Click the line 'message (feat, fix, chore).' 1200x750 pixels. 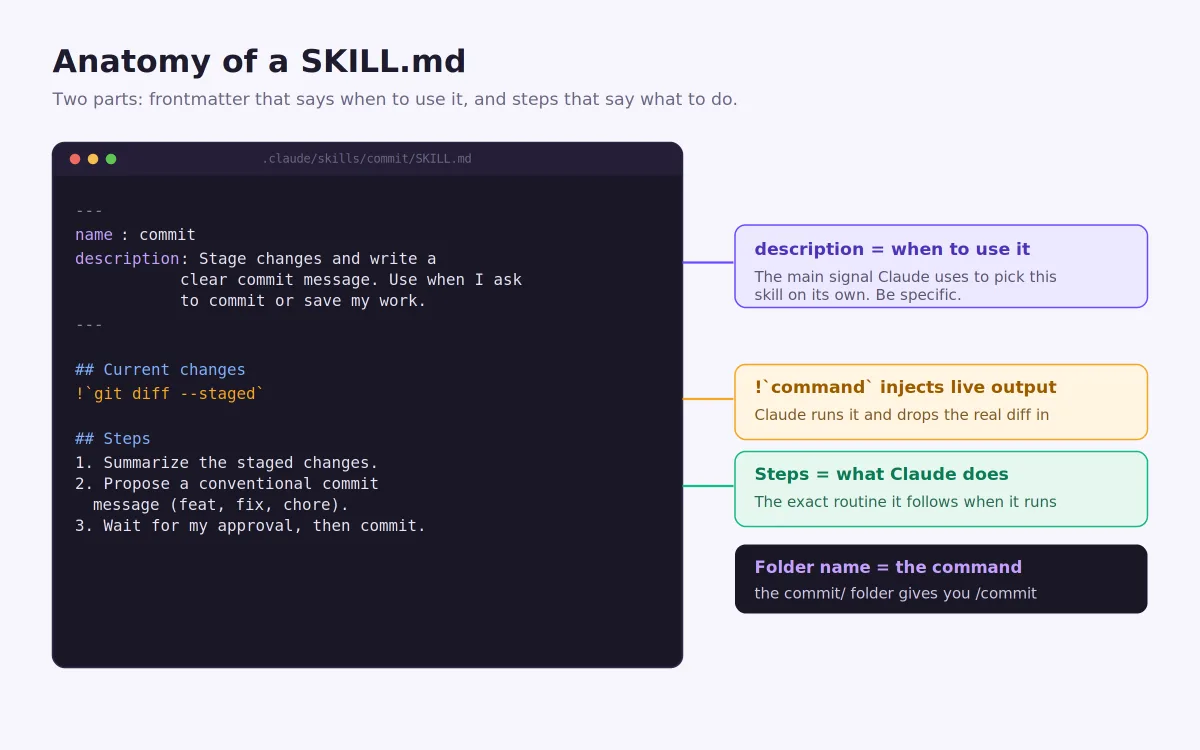click(x=221, y=505)
